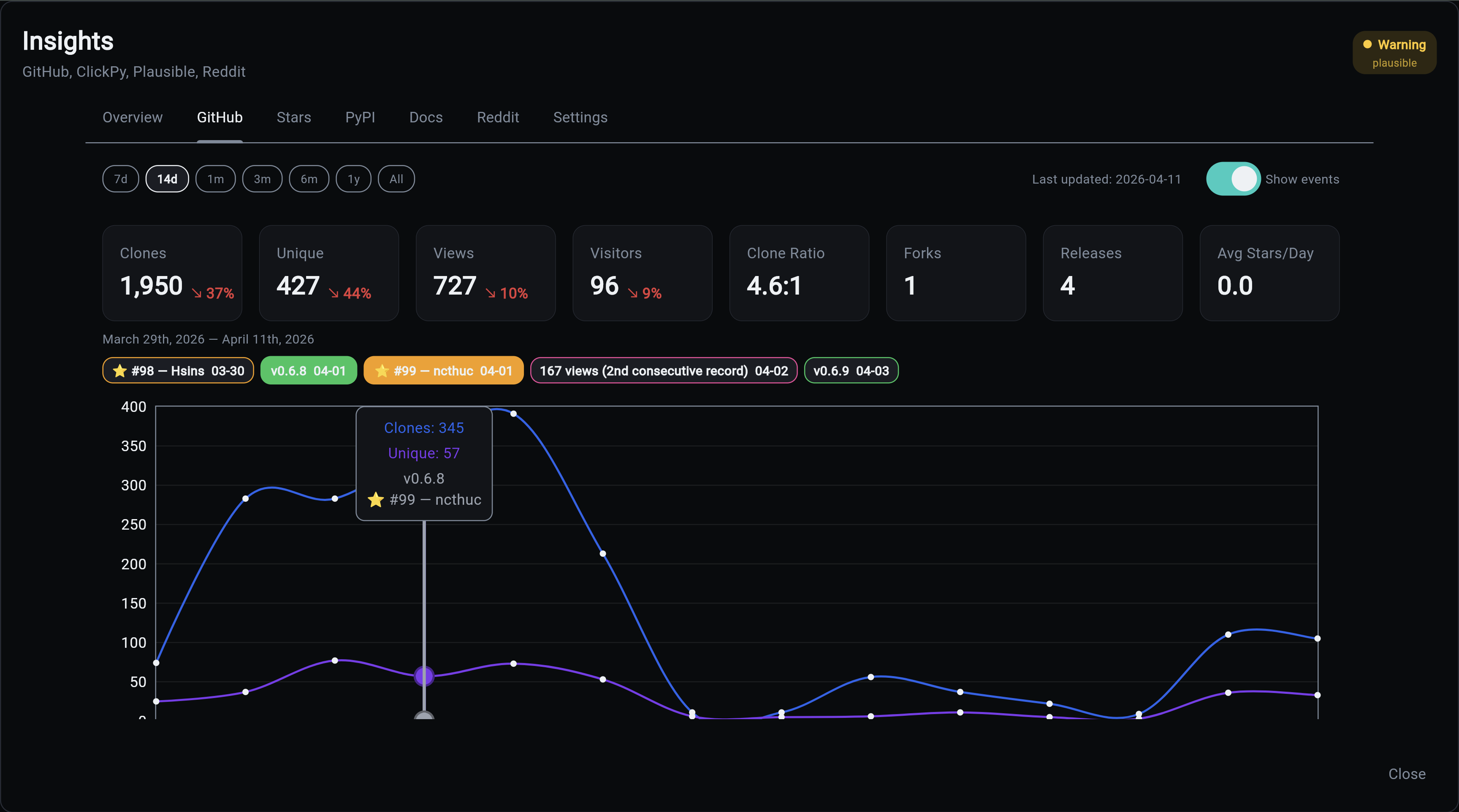
Task: Select the 7d time range
Action: coord(121,179)
